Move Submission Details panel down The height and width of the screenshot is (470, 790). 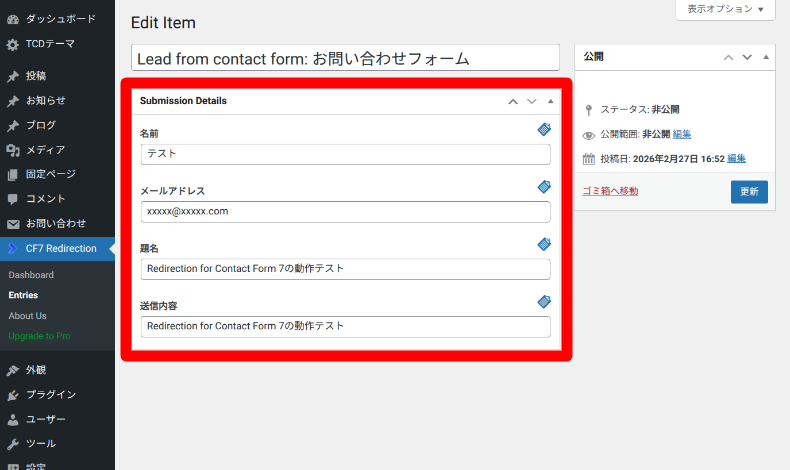click(x=532, y=101)
